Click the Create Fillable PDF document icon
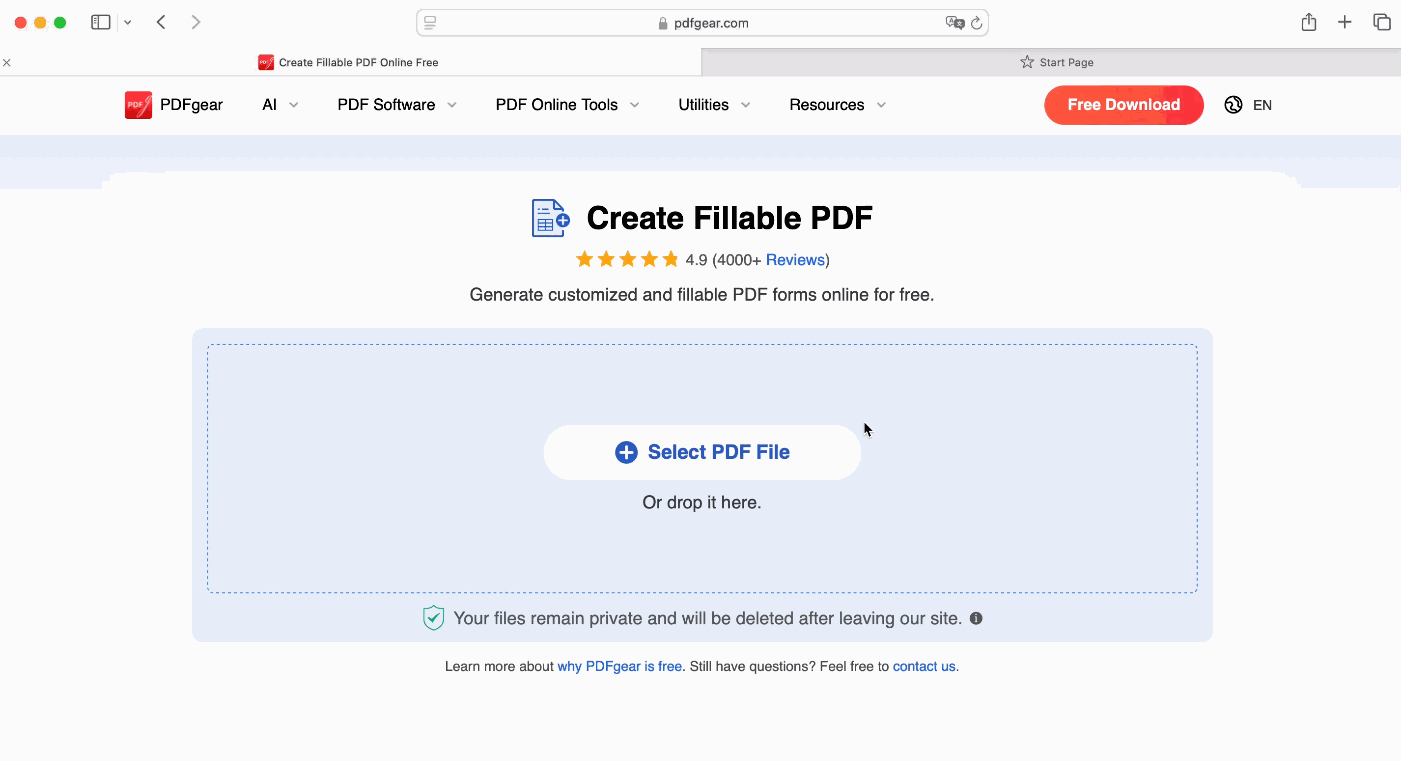Image resolution: width=1401 pixels, height=761 pixels. click(549, 217)
